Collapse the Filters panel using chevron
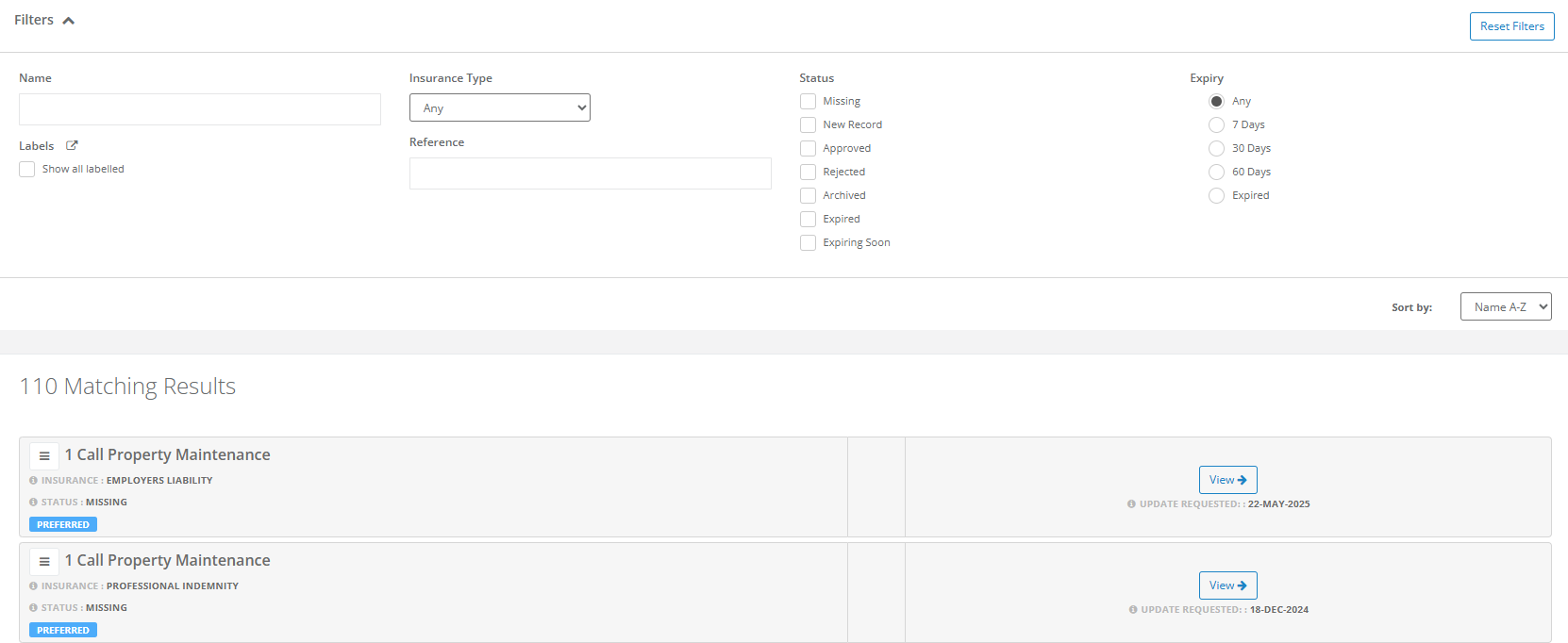Viewport: 1568px width, 643px height. pos(68,21)
